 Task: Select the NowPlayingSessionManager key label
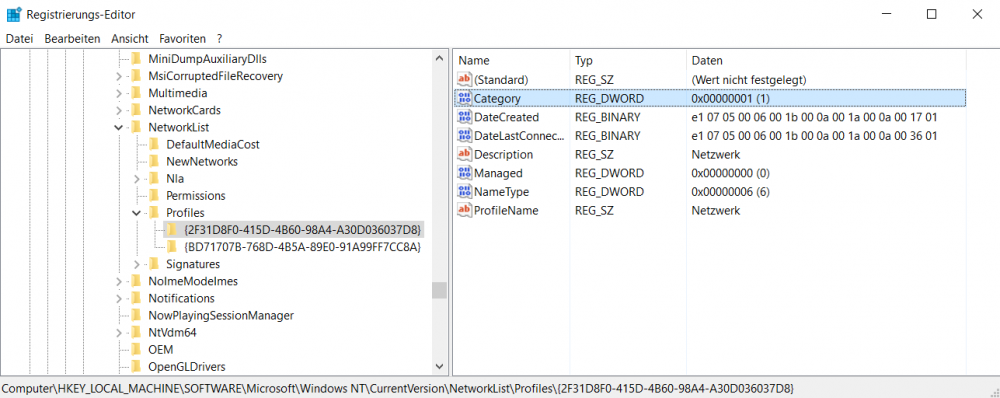221,315
